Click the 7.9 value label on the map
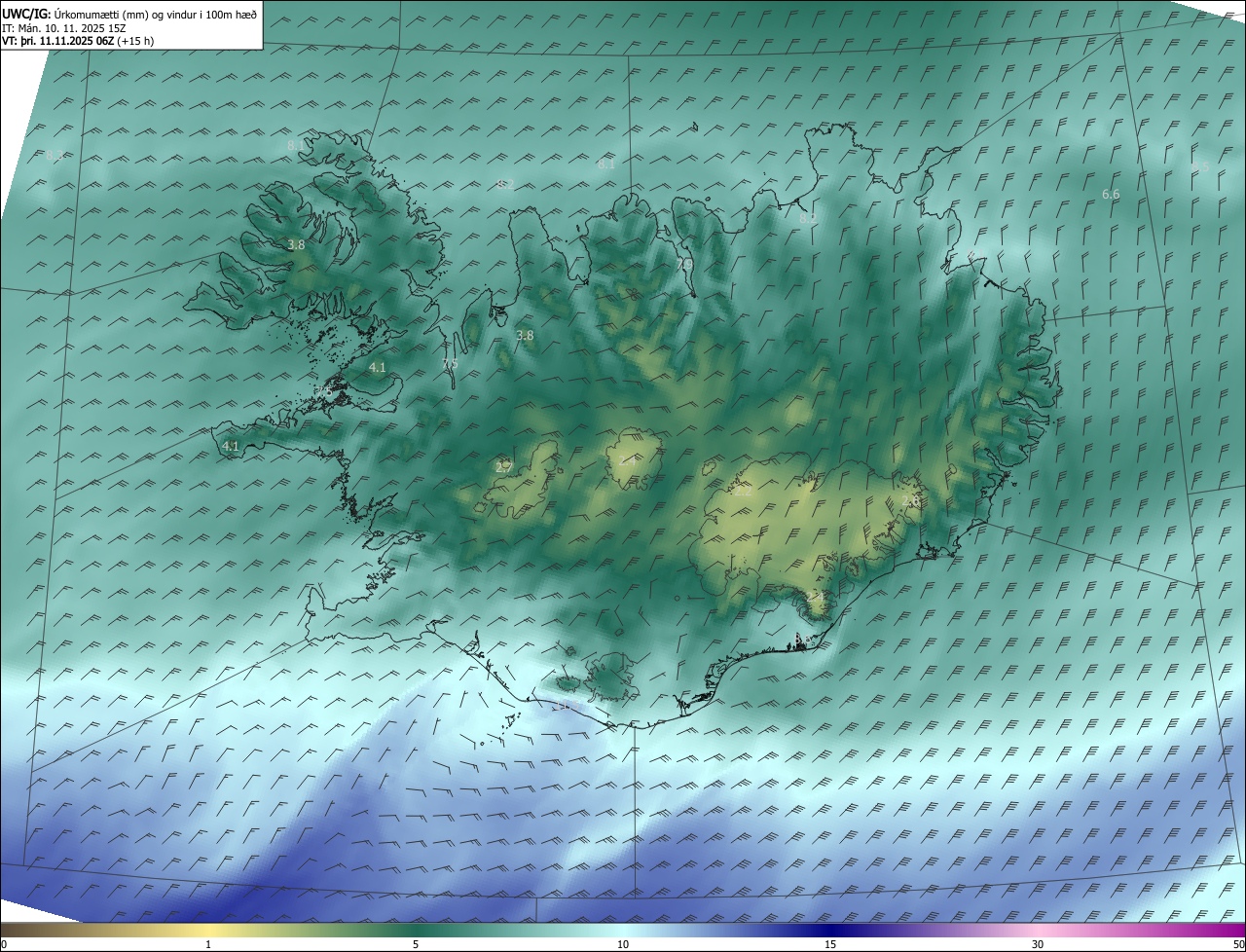1246x952 pixels. tap(684, 264)
